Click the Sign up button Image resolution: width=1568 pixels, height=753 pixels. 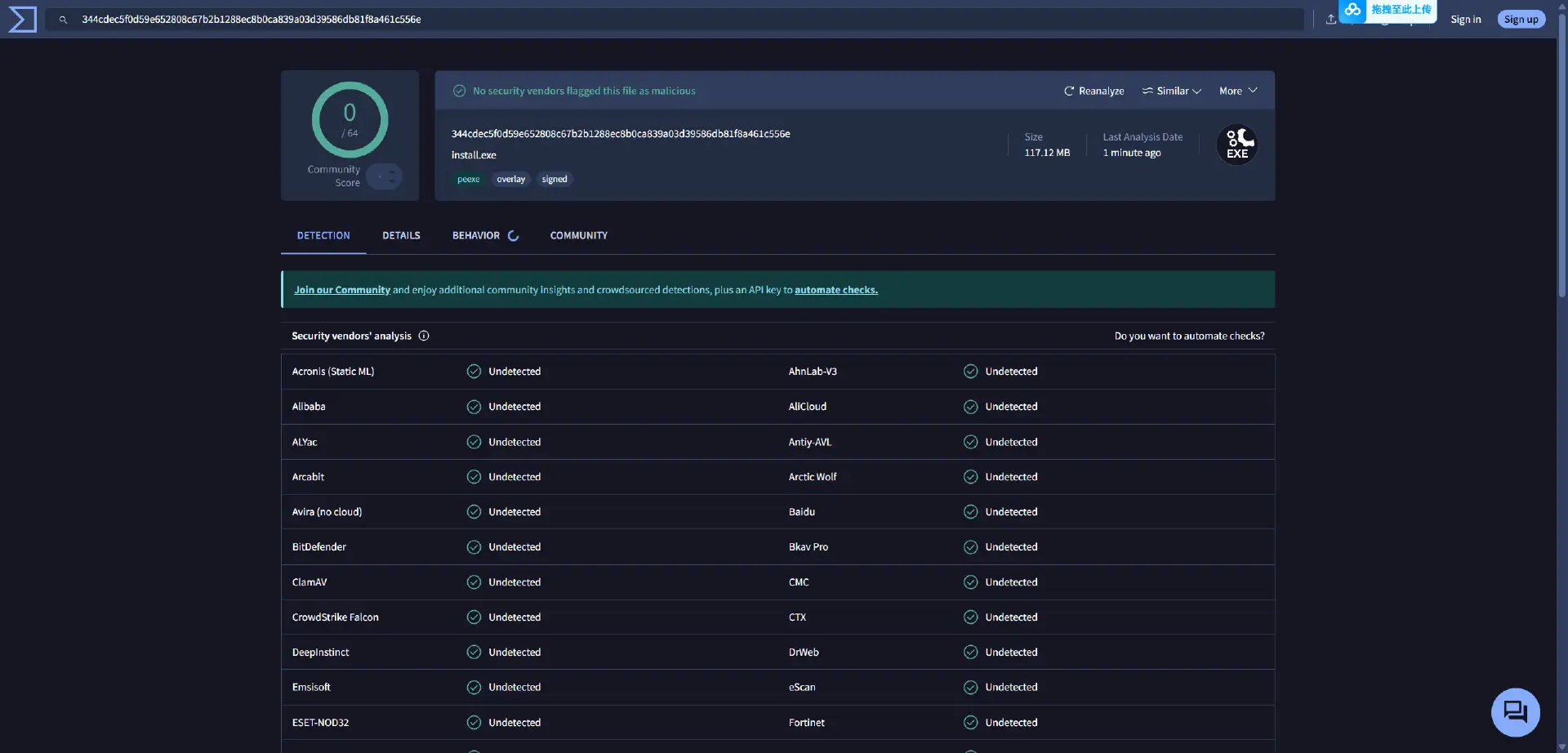tap(1521, 19)
